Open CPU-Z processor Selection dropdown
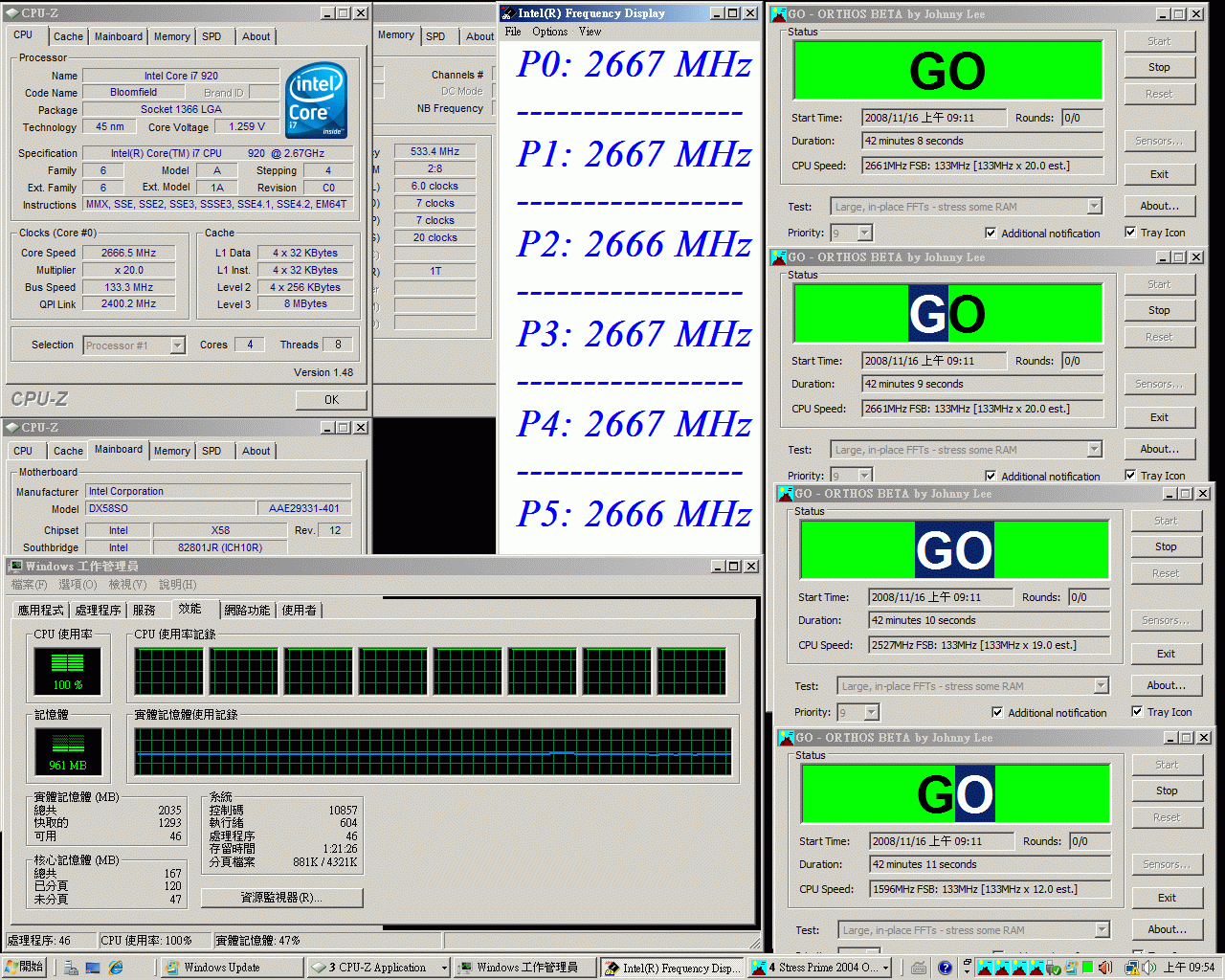1225x980 pixels. point(177,345)
